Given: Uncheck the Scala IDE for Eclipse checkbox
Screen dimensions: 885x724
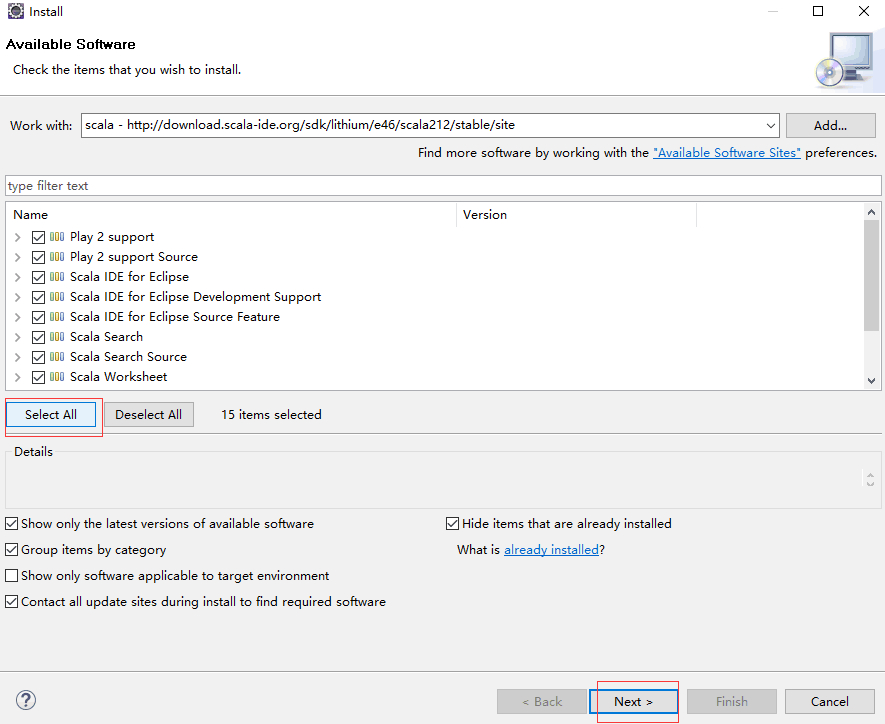Looking at the screenshot, I should (x=38, y=277).
